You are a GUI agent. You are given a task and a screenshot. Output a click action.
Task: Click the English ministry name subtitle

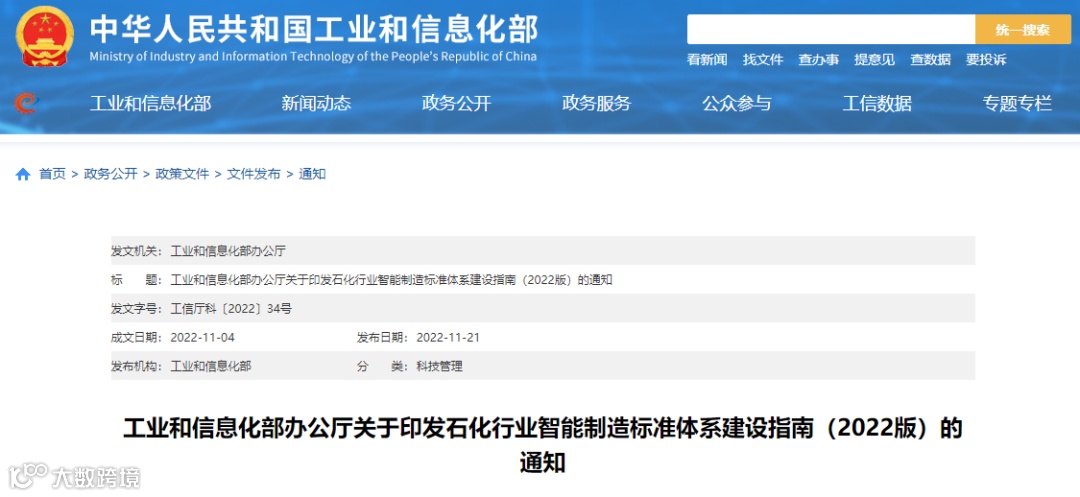coord(313,56)
